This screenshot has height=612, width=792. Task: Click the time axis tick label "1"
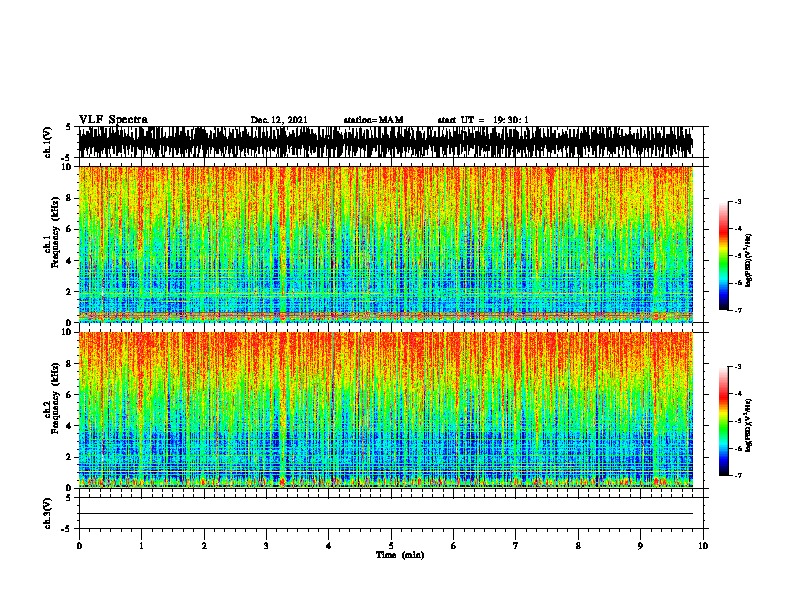point(141,546)
